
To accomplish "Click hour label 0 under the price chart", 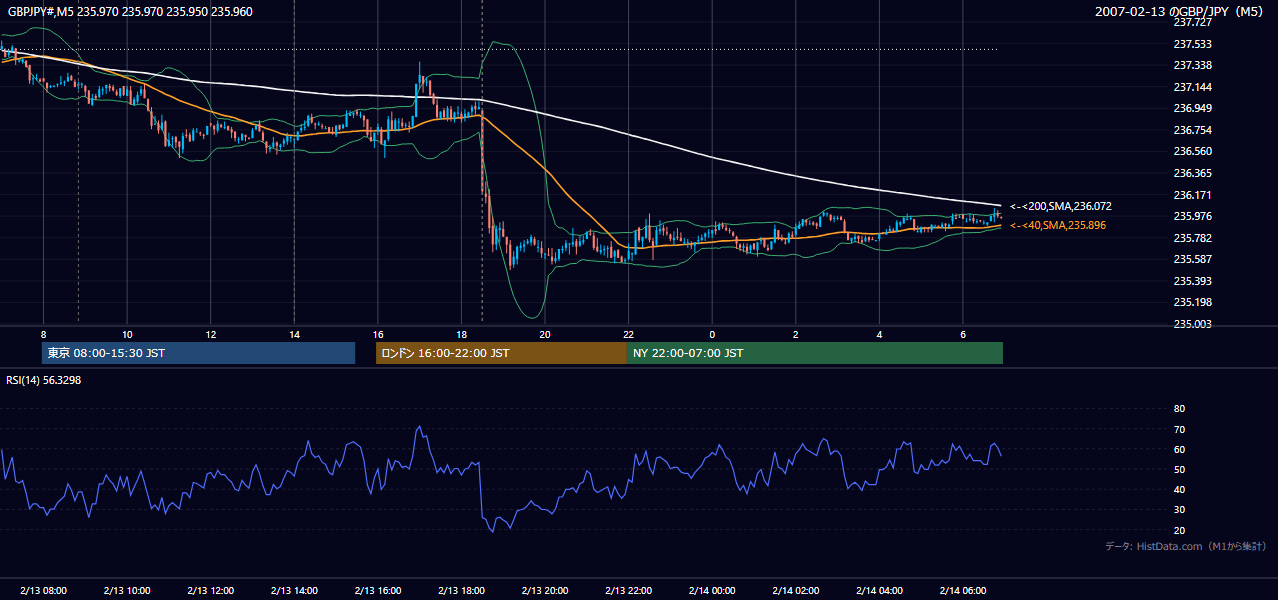I will (712, 334).
